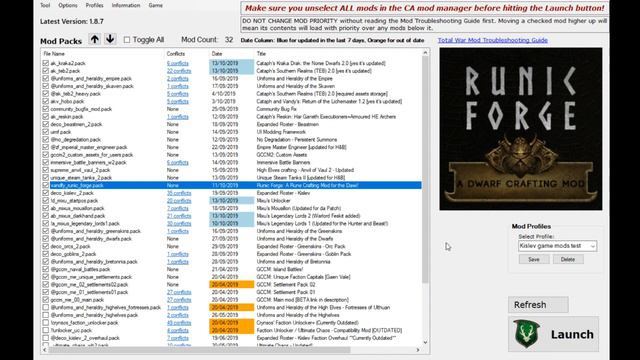Screen dimensions: 640x360
Task: Uncheck @gccm_me_00_main.pack checkbox
Action: (45, 300)
